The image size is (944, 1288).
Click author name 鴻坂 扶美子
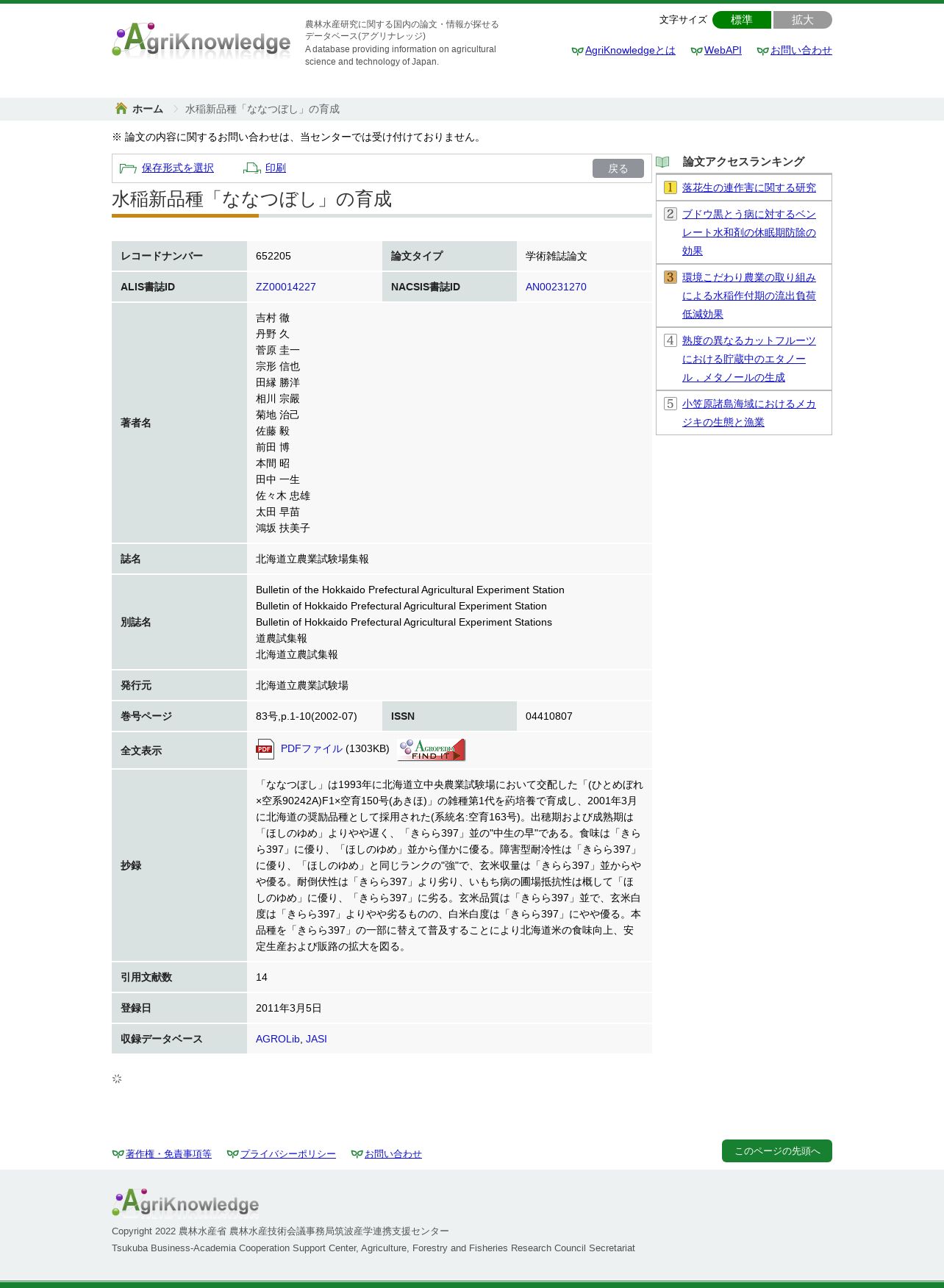283,528
